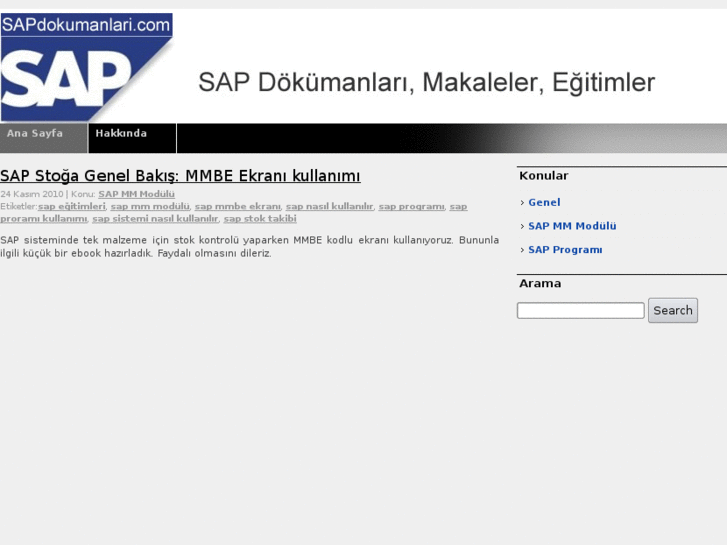Open the MMBE Ekranı kullanımı article title
Screen dimensions: 727x545
click(180, 176)
